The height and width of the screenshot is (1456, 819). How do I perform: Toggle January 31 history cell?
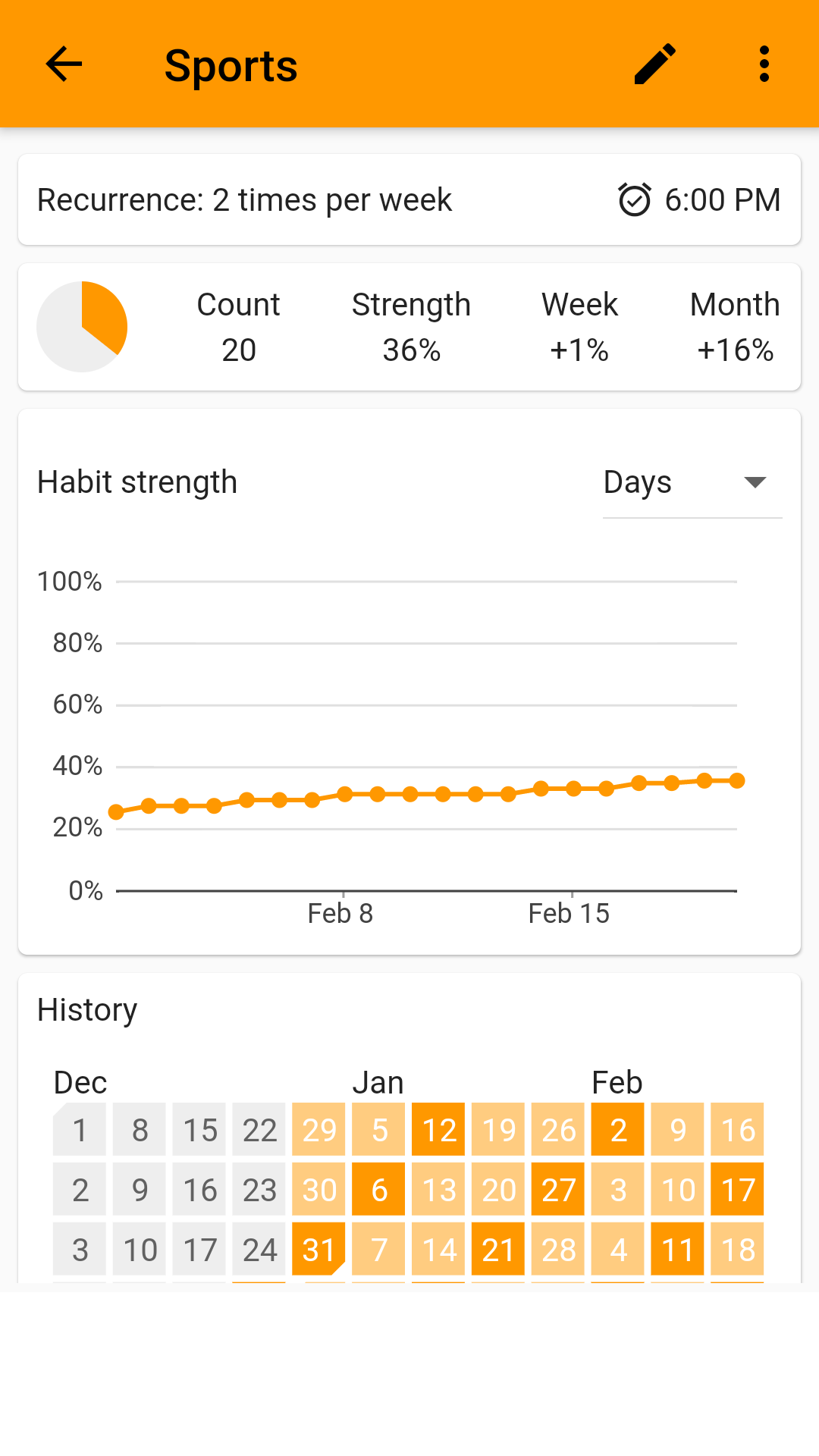[x=318, y=1250]
